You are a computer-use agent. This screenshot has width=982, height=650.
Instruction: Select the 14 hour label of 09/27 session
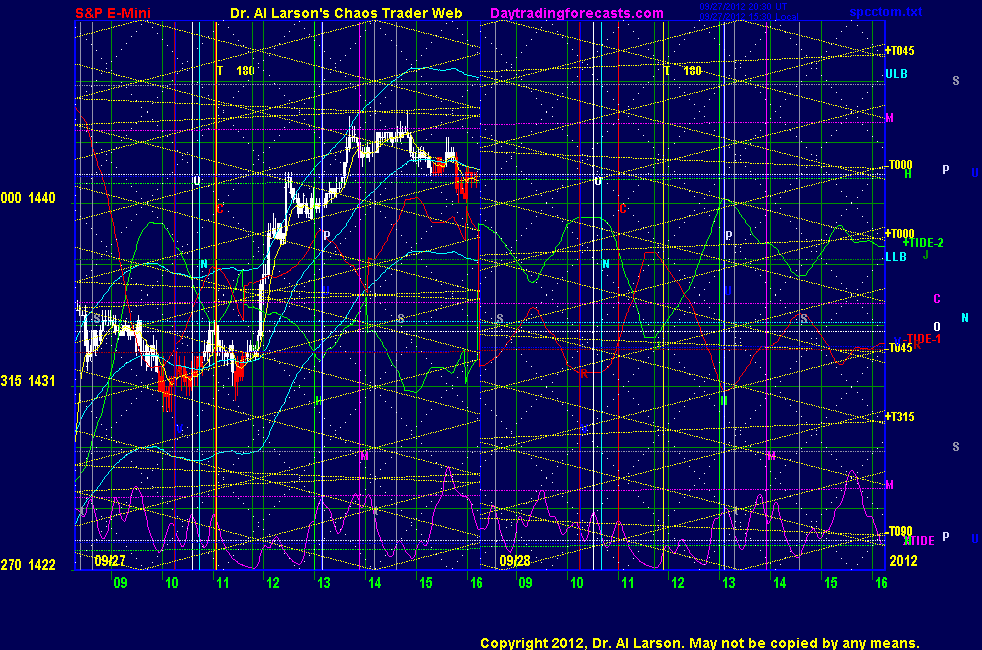[375, 583]
